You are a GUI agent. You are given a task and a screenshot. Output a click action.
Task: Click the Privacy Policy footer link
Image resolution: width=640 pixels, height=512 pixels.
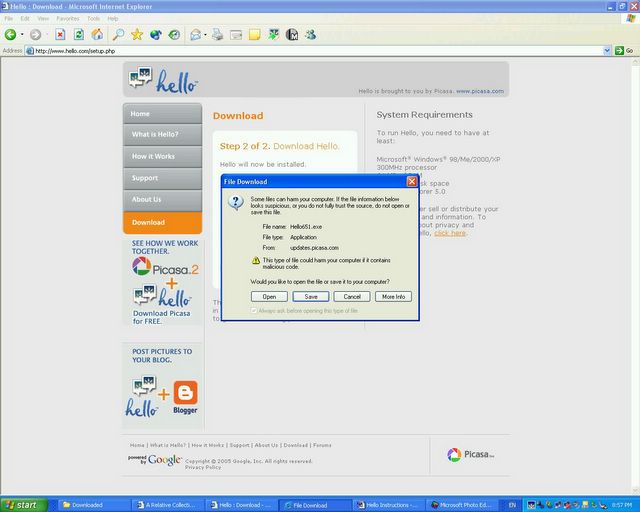(203, 467)
